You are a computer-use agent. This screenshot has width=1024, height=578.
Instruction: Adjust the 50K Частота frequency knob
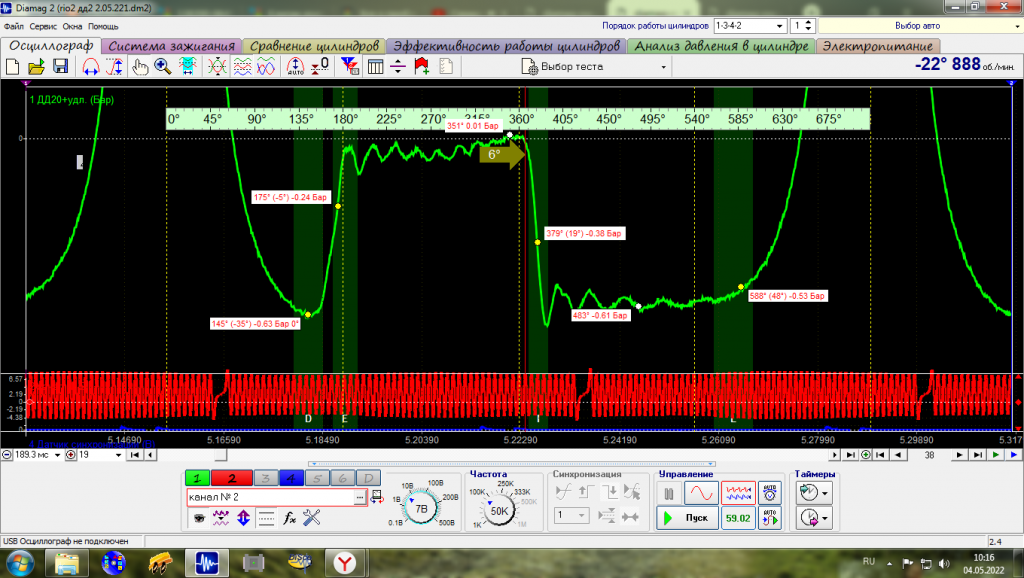(x=498, y=511)
